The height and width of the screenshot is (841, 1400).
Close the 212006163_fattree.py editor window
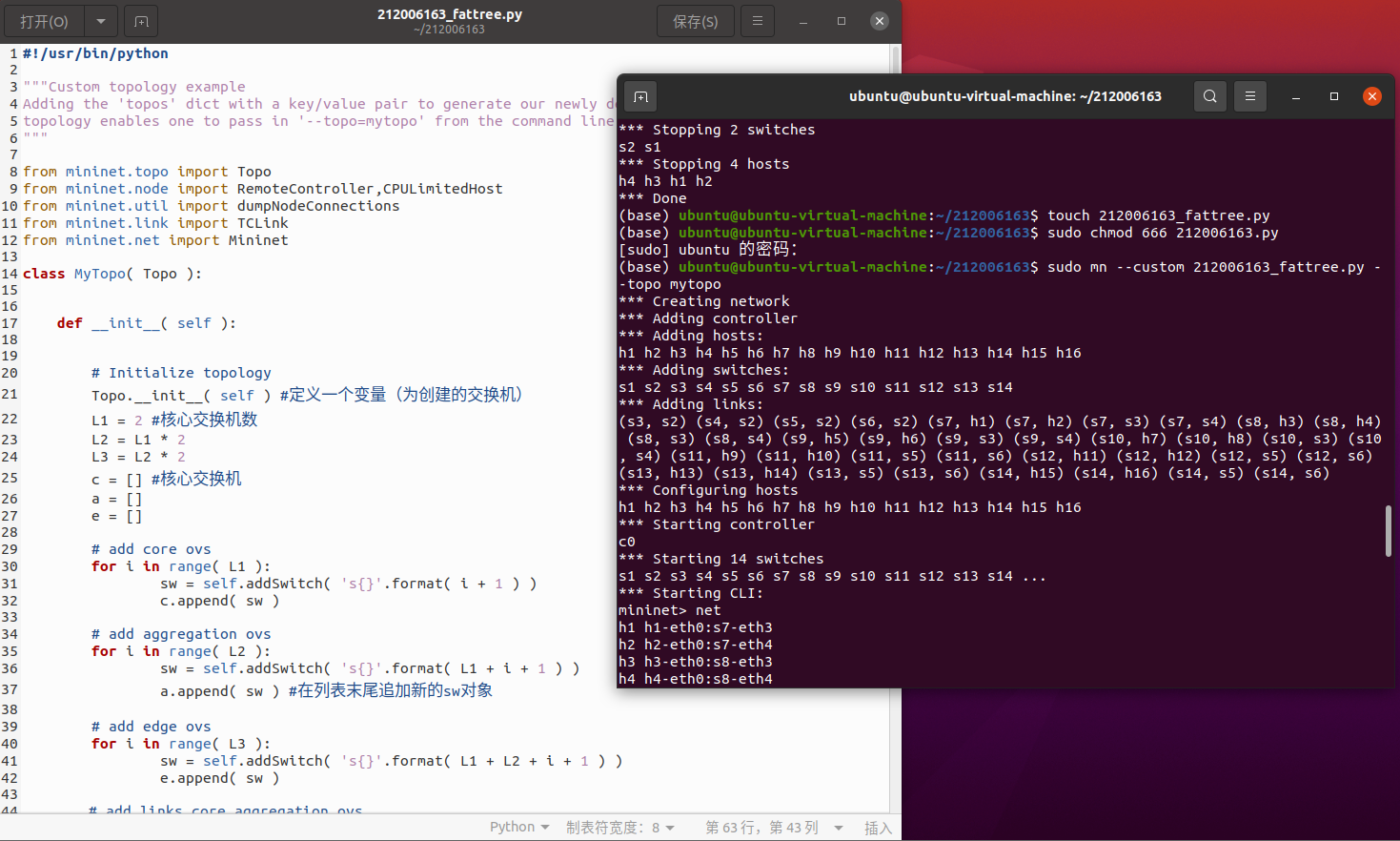[x=880, y=21]
